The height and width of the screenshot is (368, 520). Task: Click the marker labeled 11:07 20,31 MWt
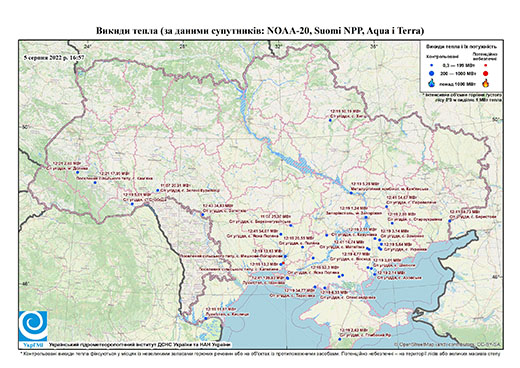click(158, 190)
